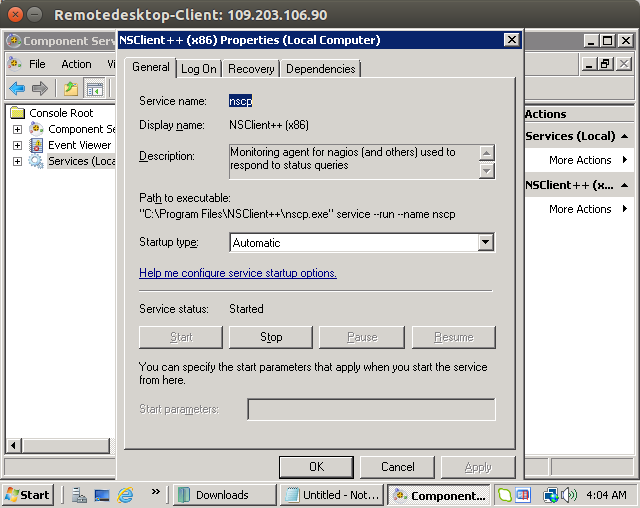The height and width of the screenshot is (508, 640).
Task: Click the description scroll up arrow
Action: coord(486,153)
